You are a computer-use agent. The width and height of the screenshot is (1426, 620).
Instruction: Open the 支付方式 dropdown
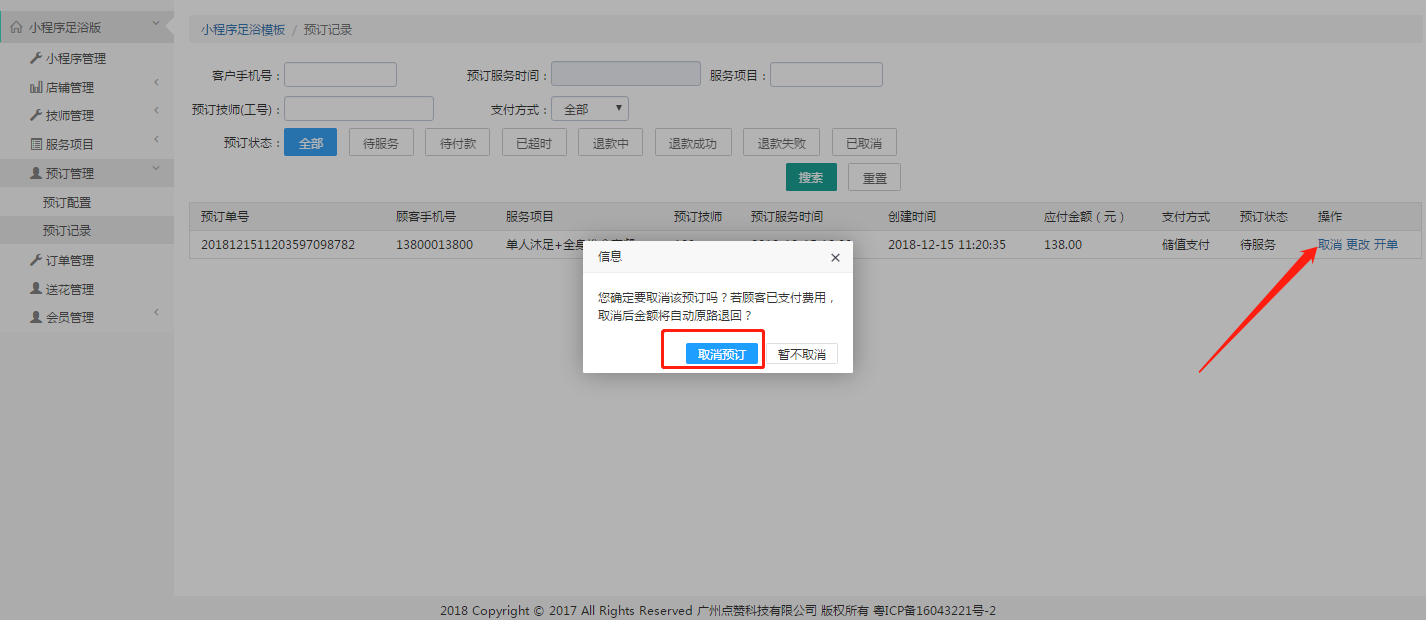[590, 109]
